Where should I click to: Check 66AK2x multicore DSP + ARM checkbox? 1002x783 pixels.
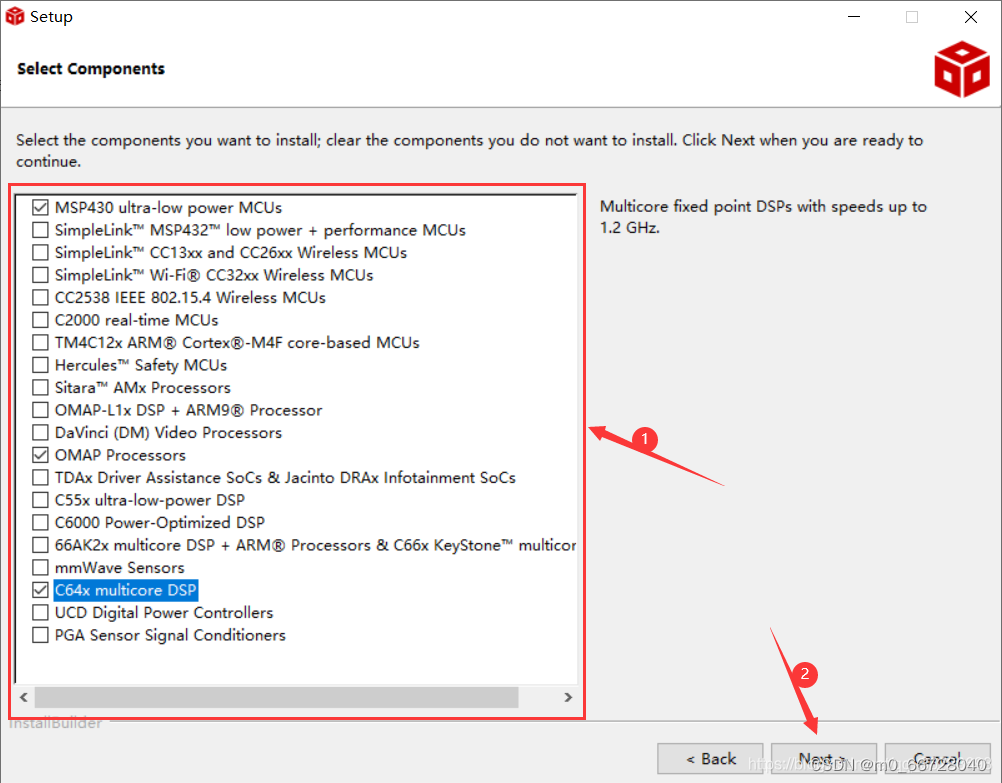click(40, 545)
